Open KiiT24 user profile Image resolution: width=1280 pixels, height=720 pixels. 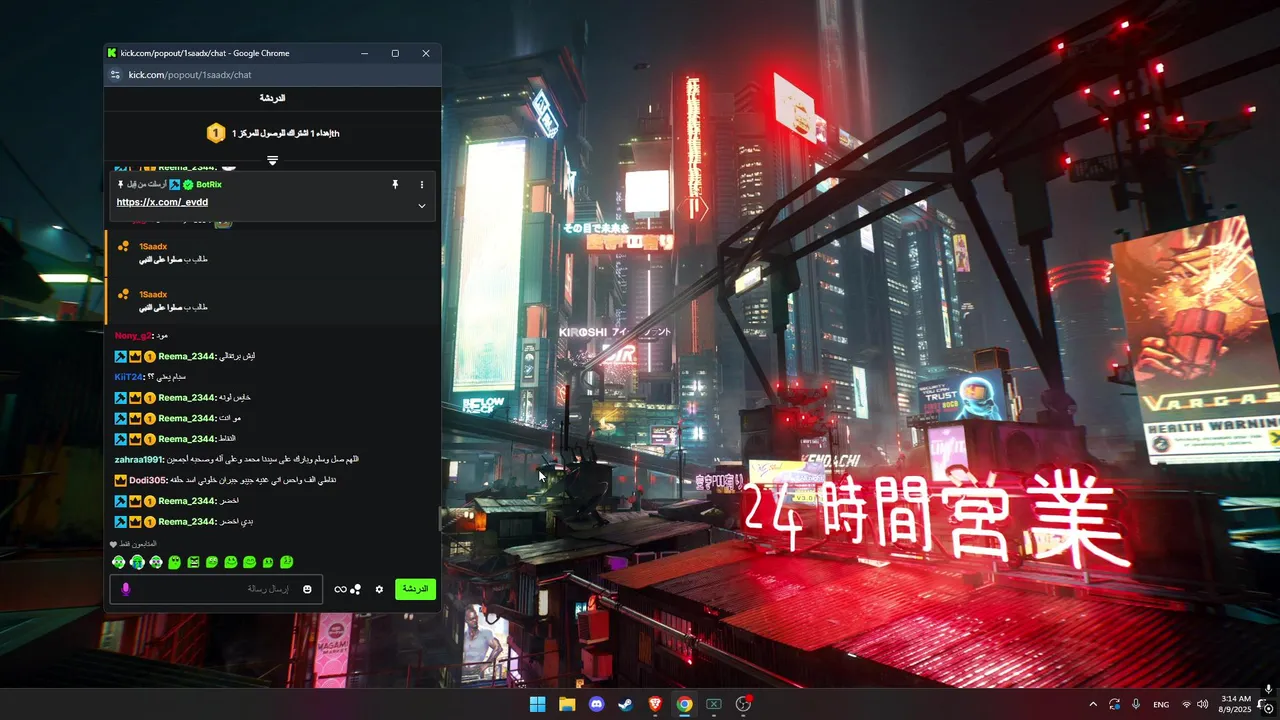[x=129, y=377]
